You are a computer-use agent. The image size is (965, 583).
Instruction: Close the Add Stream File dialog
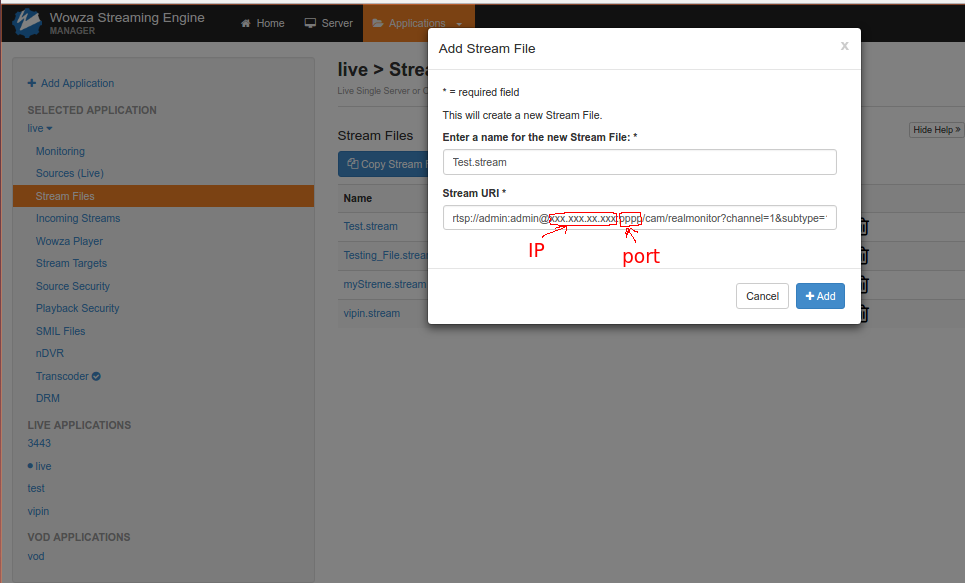tap(844, 46)
